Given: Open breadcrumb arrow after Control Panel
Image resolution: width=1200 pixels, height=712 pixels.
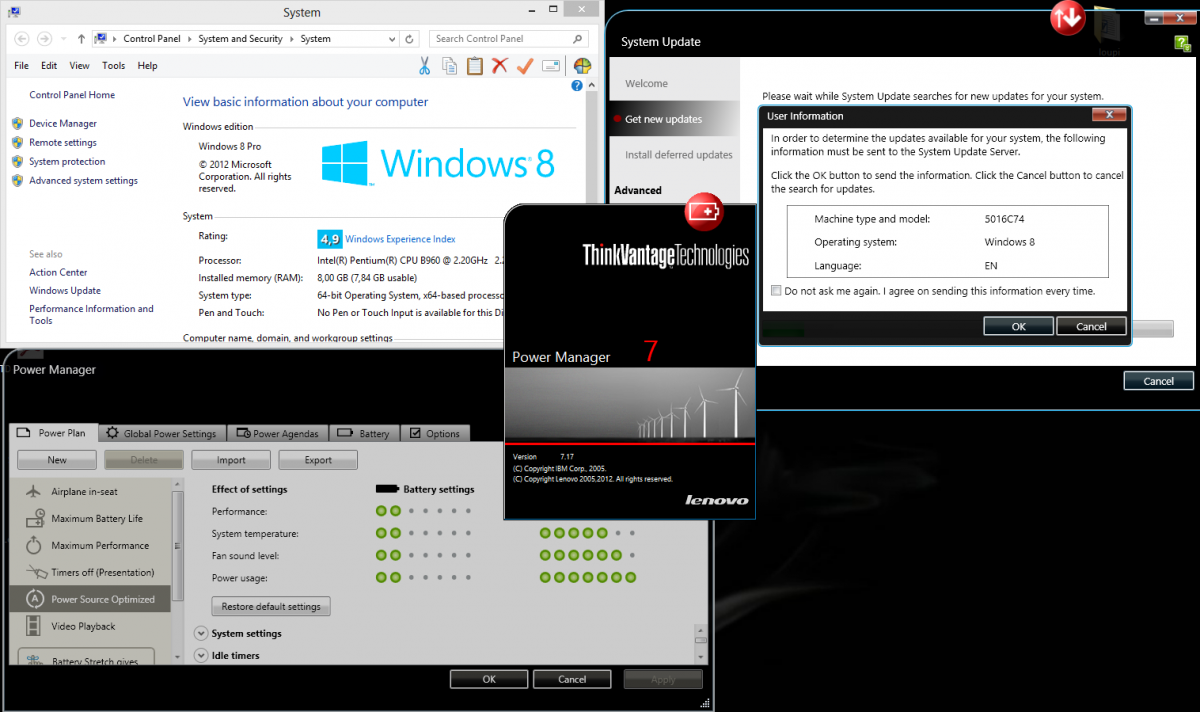Looking at the screenshot, I should [190, 39].
